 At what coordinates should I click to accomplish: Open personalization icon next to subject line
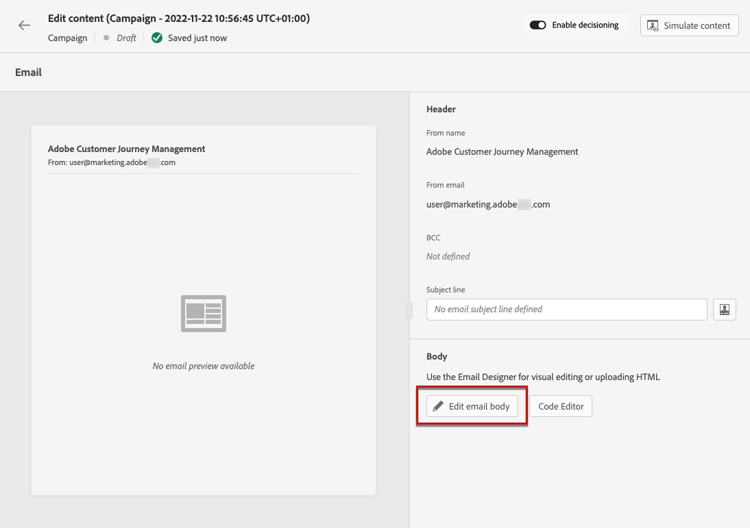pyautogui.click(x=724, y=309)
